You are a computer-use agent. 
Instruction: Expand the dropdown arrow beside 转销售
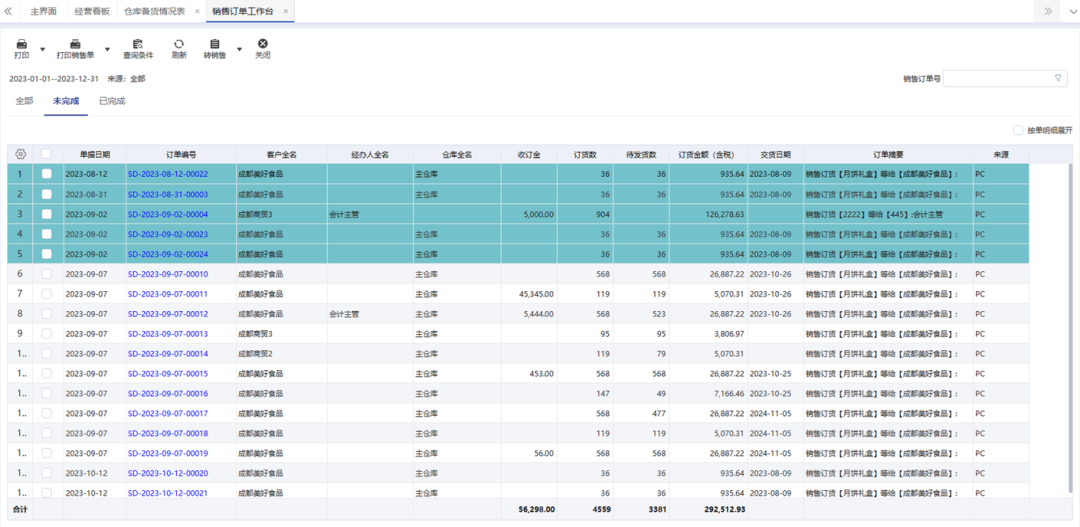click(239, 49)
